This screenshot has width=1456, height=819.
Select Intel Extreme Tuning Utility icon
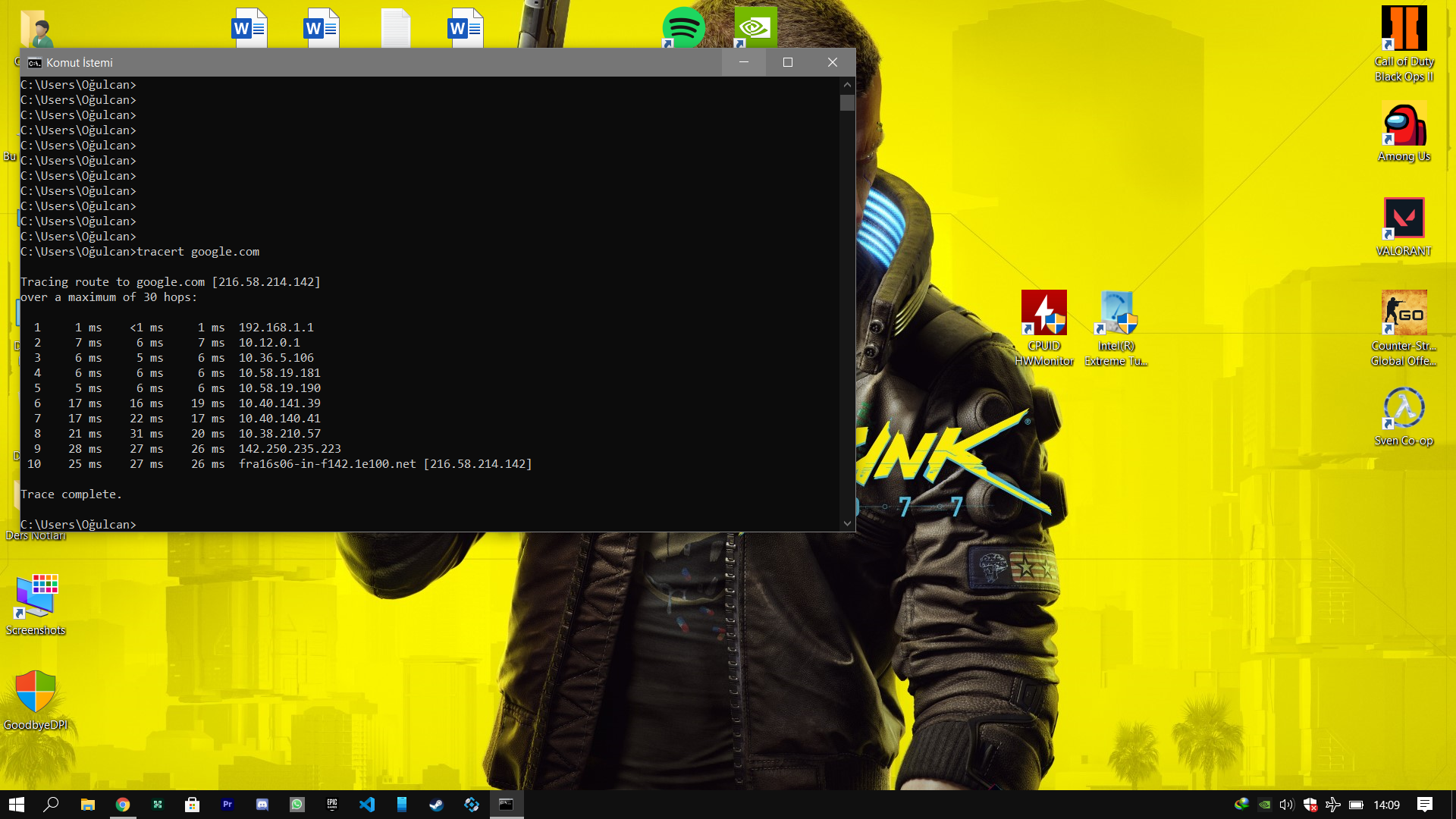1116,312
